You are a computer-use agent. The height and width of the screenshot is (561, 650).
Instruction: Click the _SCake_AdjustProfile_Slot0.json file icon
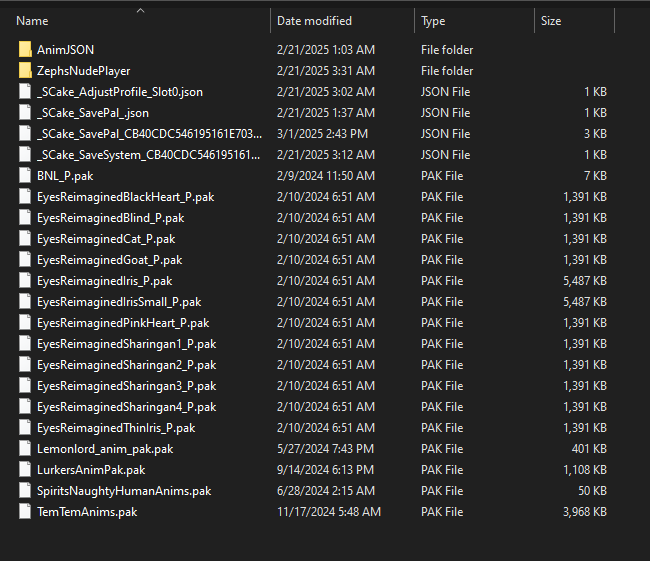25,92
